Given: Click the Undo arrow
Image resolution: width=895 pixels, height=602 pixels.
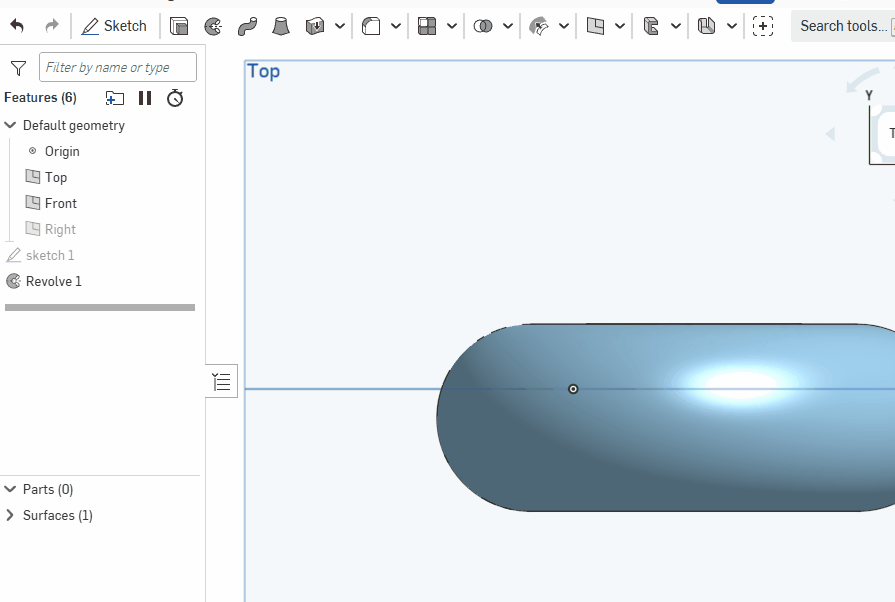Looking at the screenshot, I should click(17, 26).
